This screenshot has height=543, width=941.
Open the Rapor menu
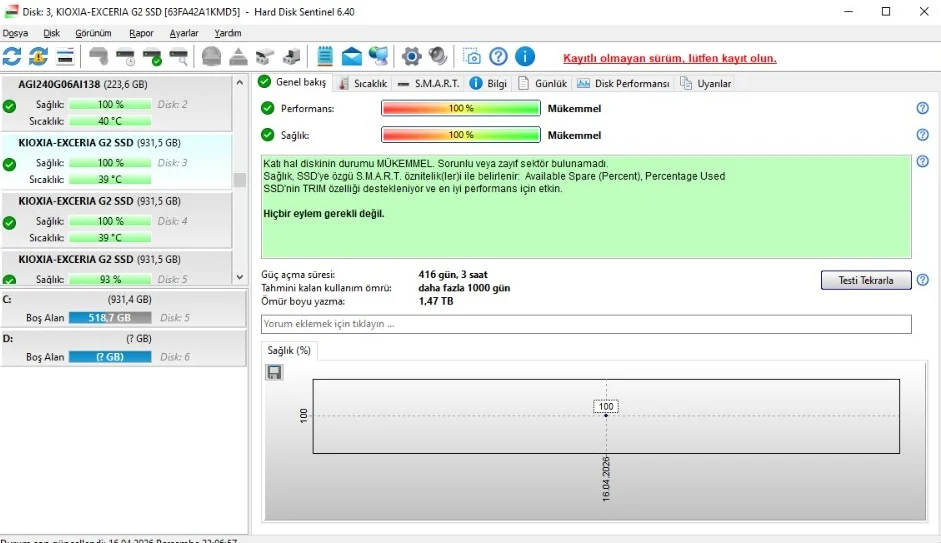141,33
